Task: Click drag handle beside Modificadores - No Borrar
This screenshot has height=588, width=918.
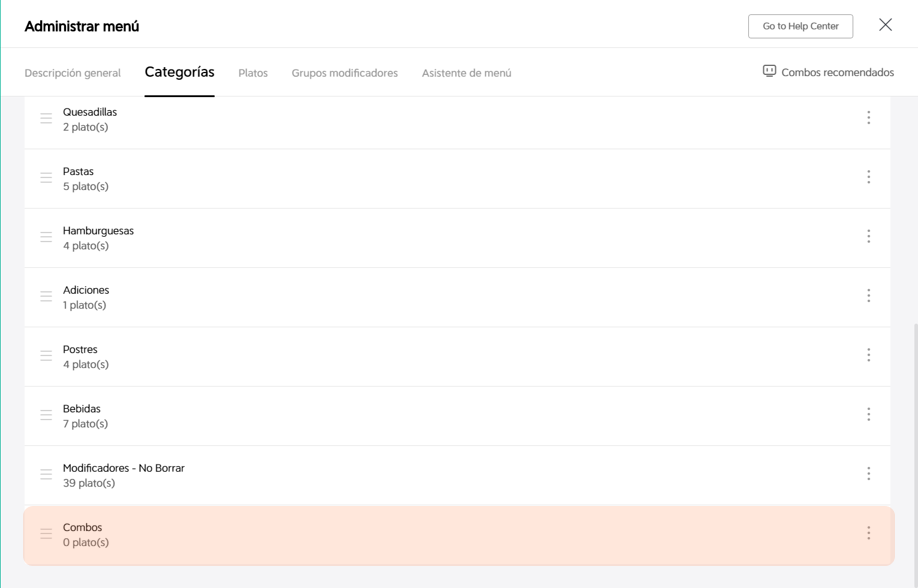Action: pyautogui.click(x=46, y=474)
